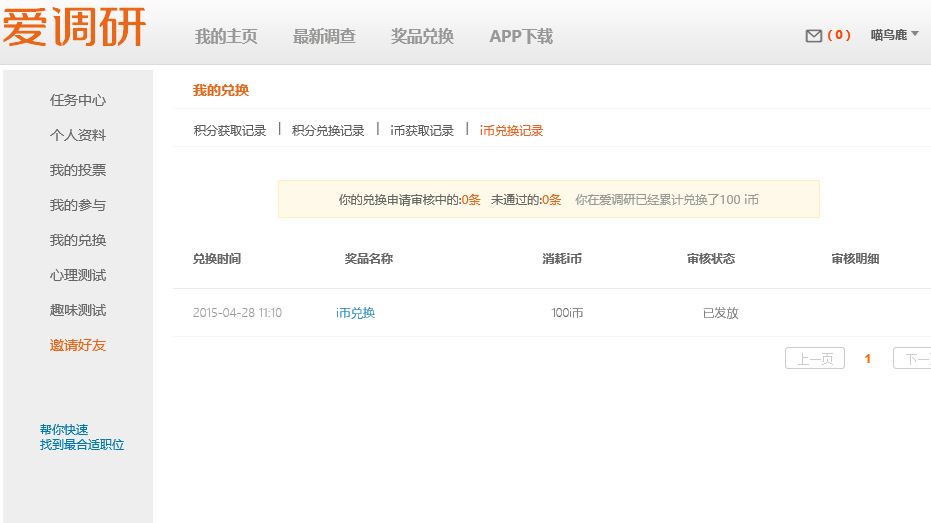Go to 我的主页 in top navigation
The width and height of the screenshot is (931, 523).
pyautogui.click(x=226, y=36)
